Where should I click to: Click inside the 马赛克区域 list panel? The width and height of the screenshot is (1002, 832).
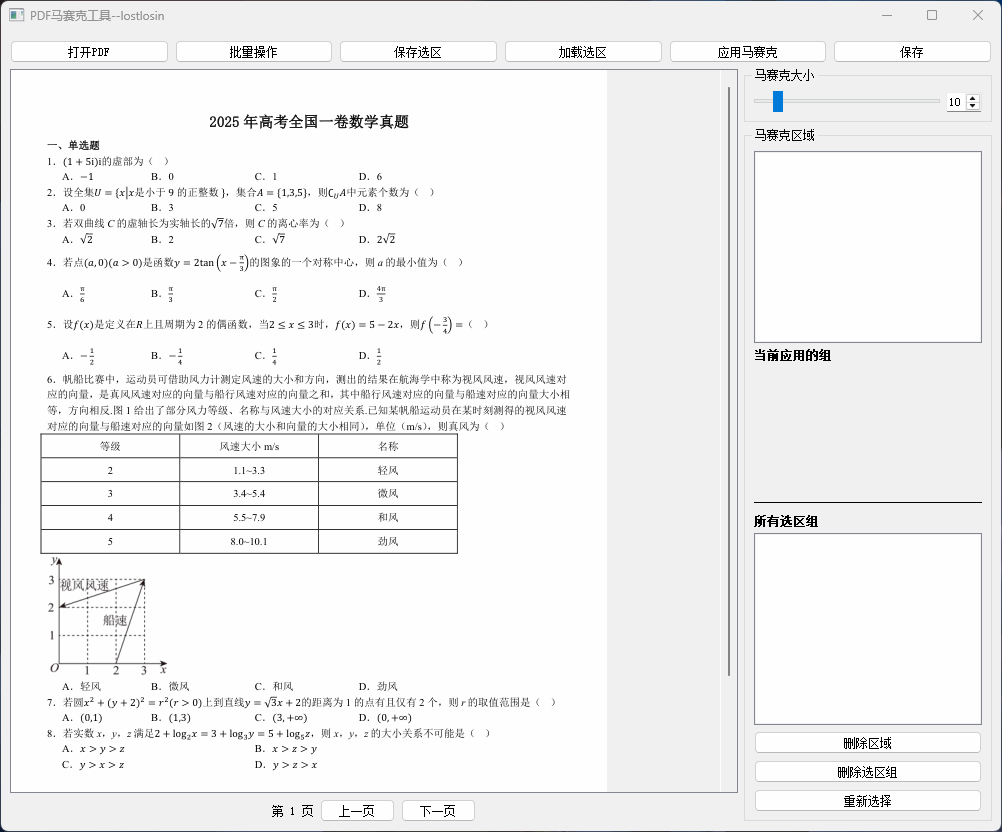[x=866, y=245]
